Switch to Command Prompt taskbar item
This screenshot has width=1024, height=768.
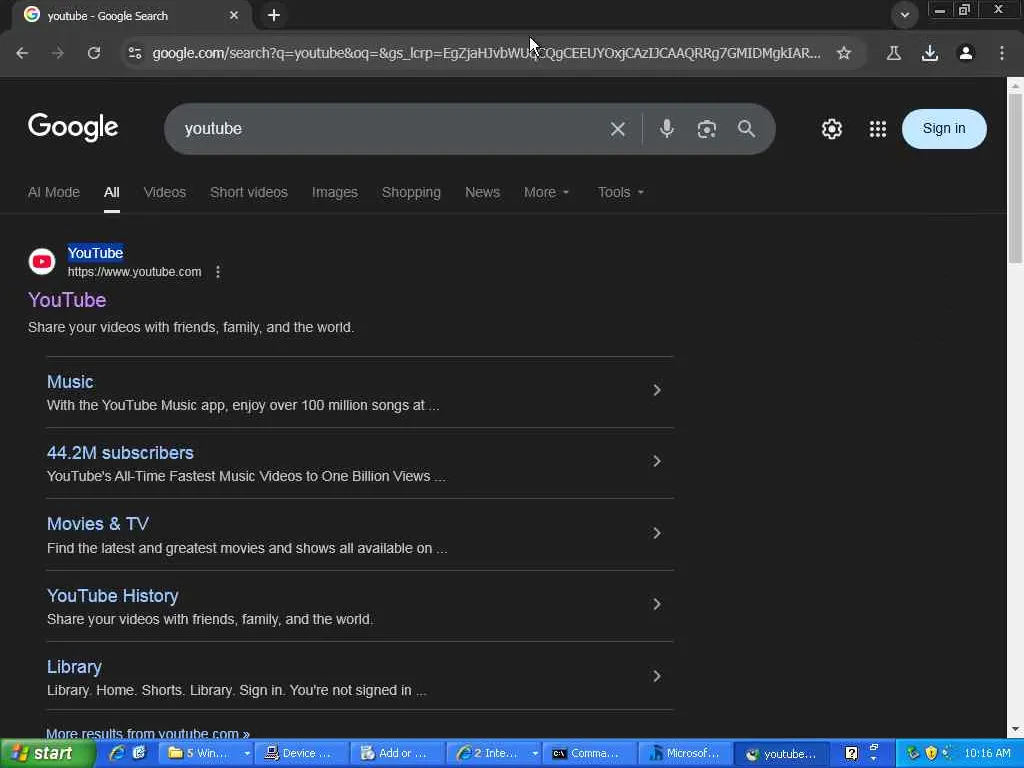pos(589,753)
